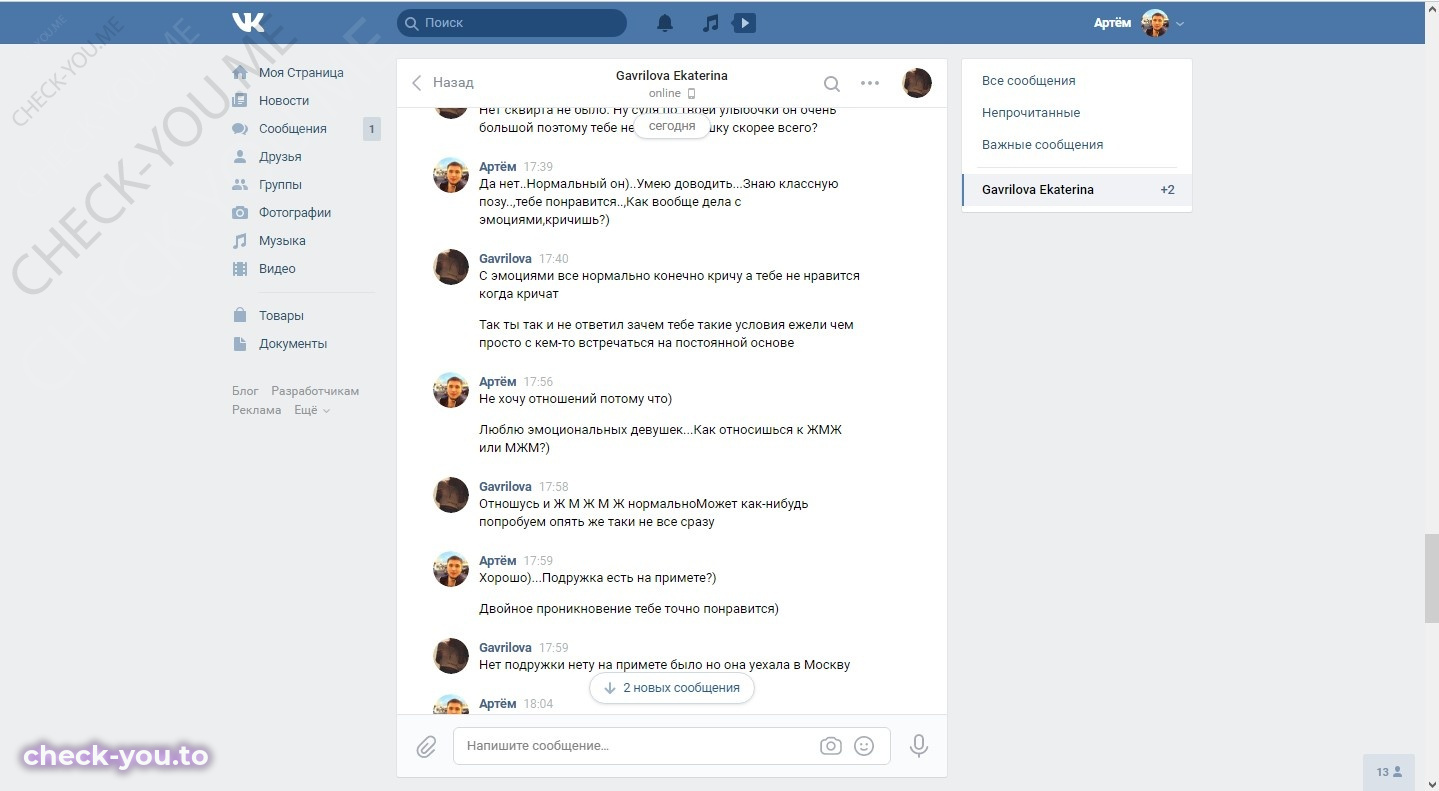Click chat partner avatar in conversation header
The height and width of the screenshot is (791, 1439).
click(x=917, y=83)
